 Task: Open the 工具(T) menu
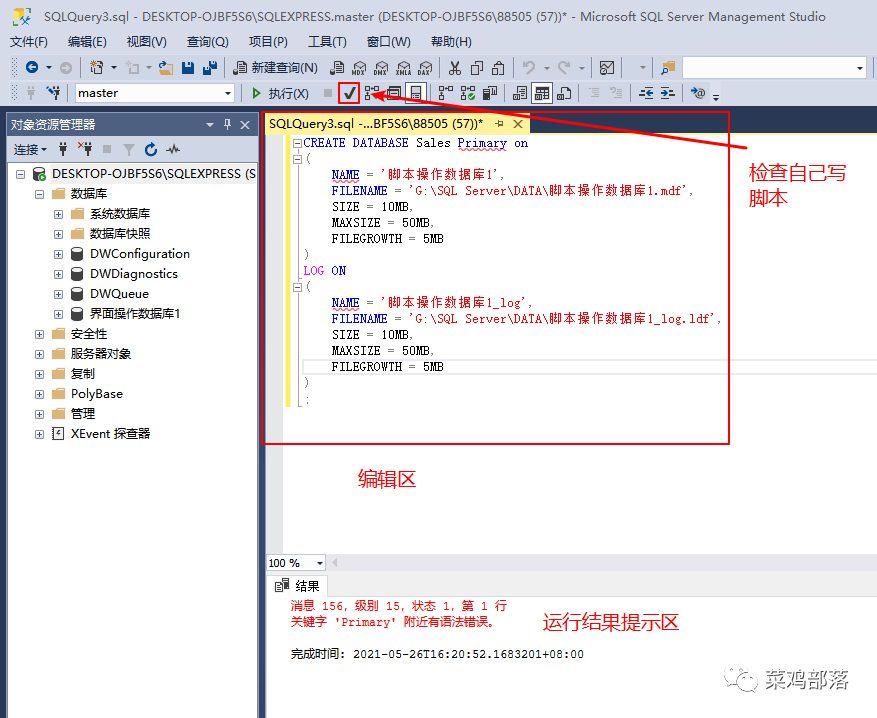tap(327, 42)
